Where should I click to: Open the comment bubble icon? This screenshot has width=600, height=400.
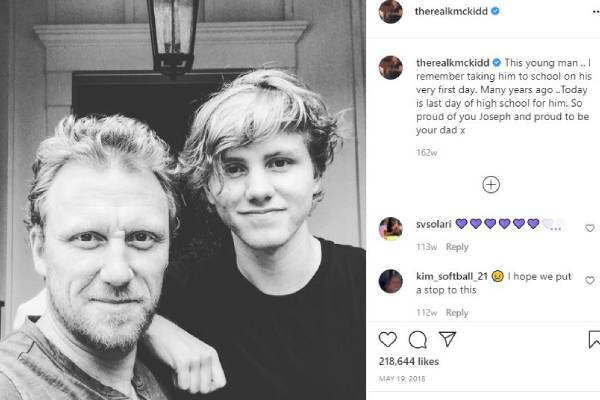pyautogui.click(x=418, y=339)
